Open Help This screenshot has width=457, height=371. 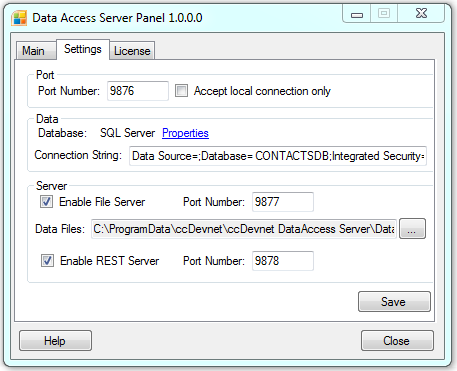[55, 341]
